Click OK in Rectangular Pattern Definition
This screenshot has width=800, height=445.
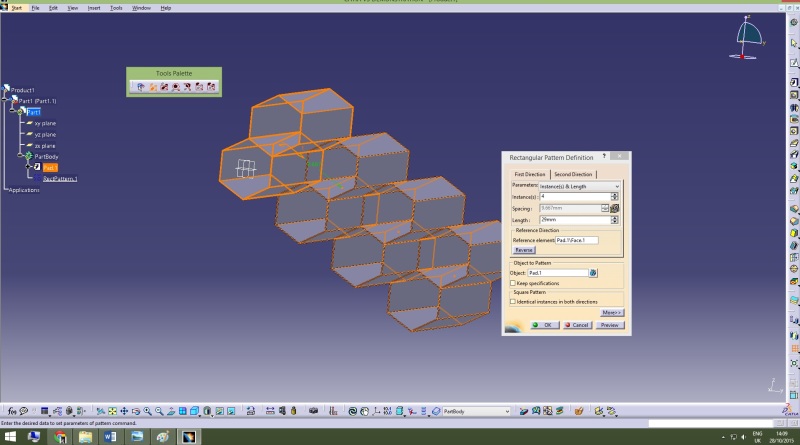point(544,325)
